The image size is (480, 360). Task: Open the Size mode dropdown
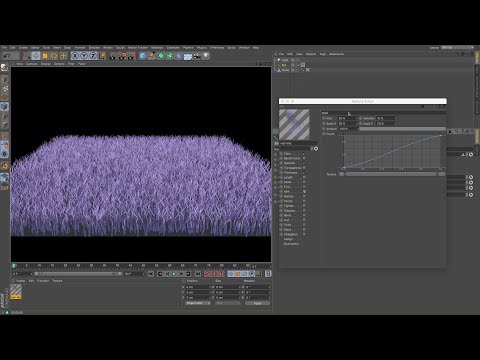(x=228, y=303)
